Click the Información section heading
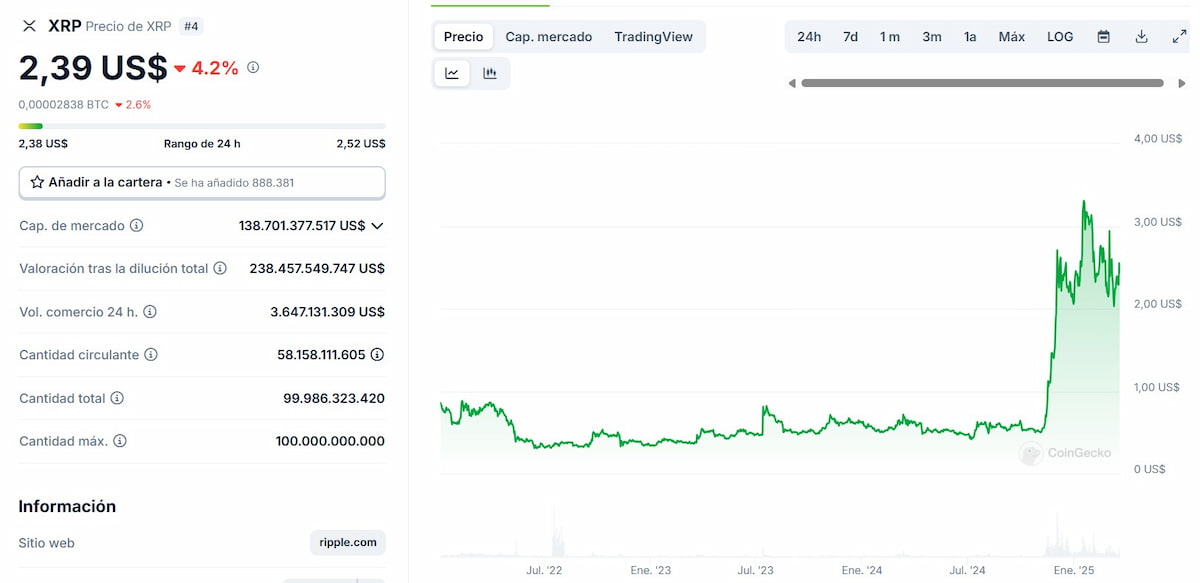The image size is (1200, 583). coord(67,506)
